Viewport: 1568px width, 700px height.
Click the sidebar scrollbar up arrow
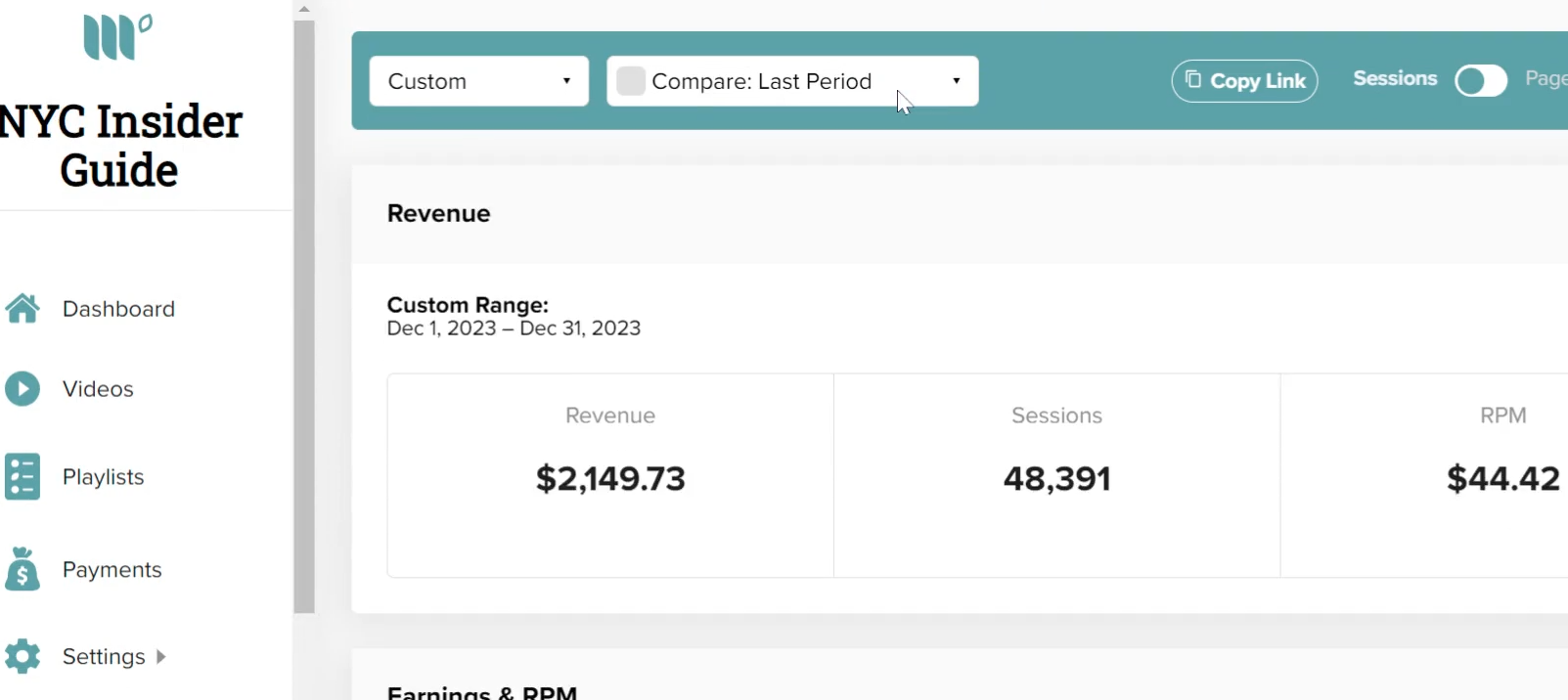[x=304, y=9]
